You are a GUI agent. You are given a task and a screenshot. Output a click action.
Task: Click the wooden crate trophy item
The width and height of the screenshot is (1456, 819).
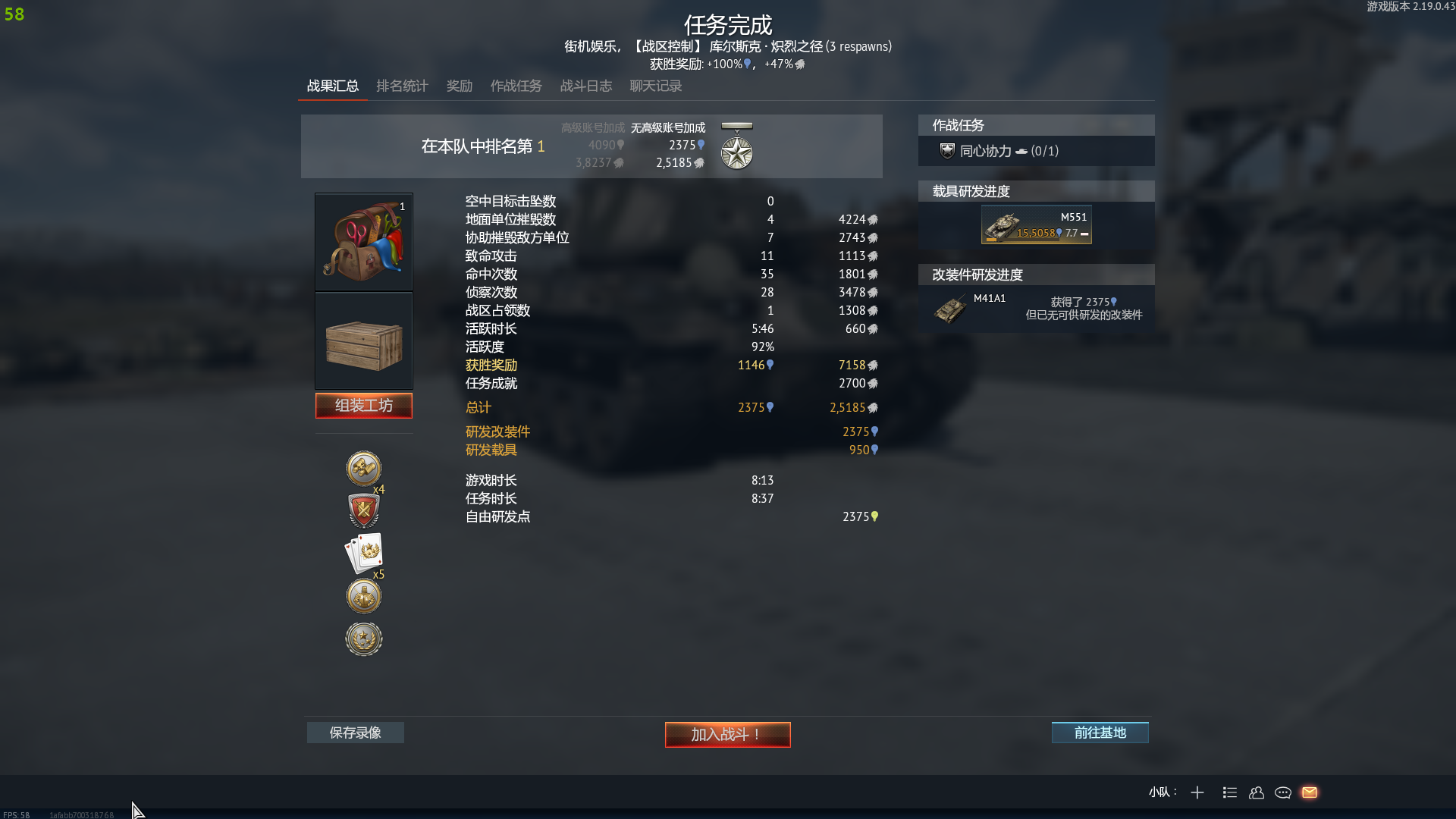click(x=364, y=341)
